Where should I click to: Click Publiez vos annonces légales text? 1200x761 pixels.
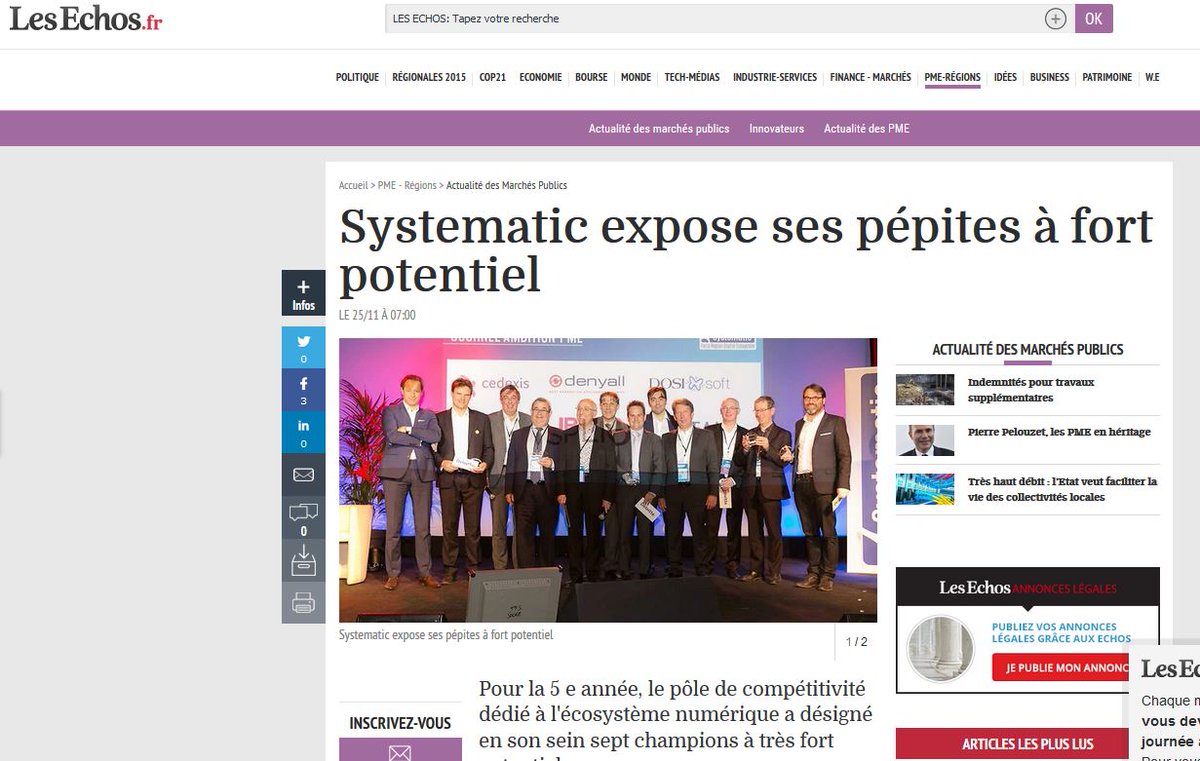pos(1062,633)
